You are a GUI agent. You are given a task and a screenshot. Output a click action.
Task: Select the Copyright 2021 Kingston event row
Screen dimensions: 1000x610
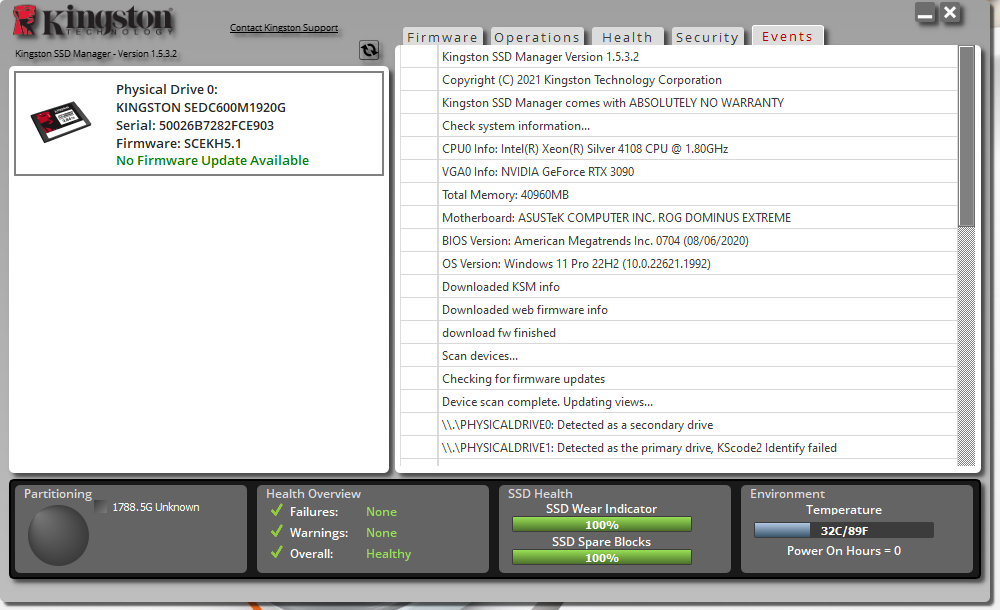[679, 80]
